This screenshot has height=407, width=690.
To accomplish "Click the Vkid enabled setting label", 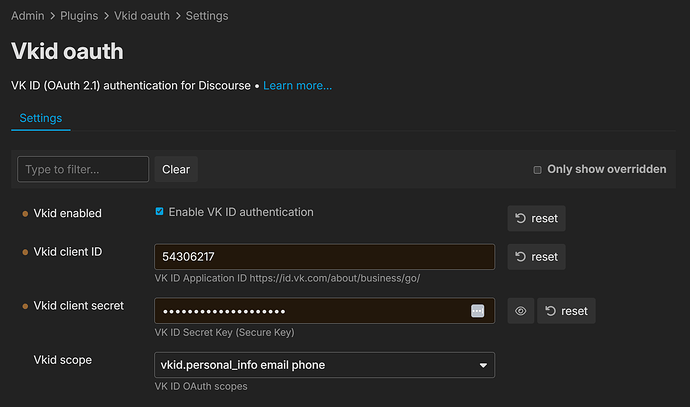I will (67, 213).
